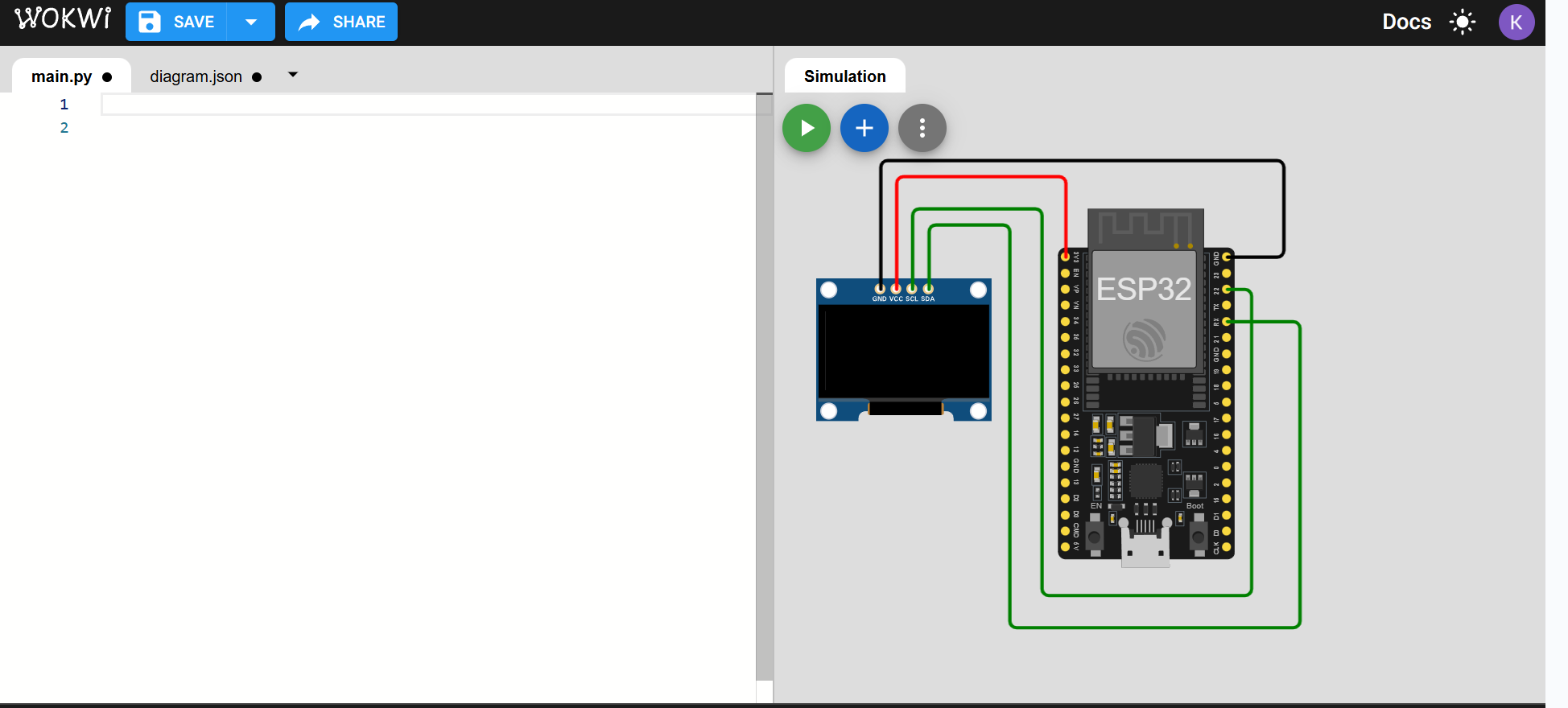Select the OLED display screen
The width and height of the screenshot is (1568, 708).
pos(904,351)
